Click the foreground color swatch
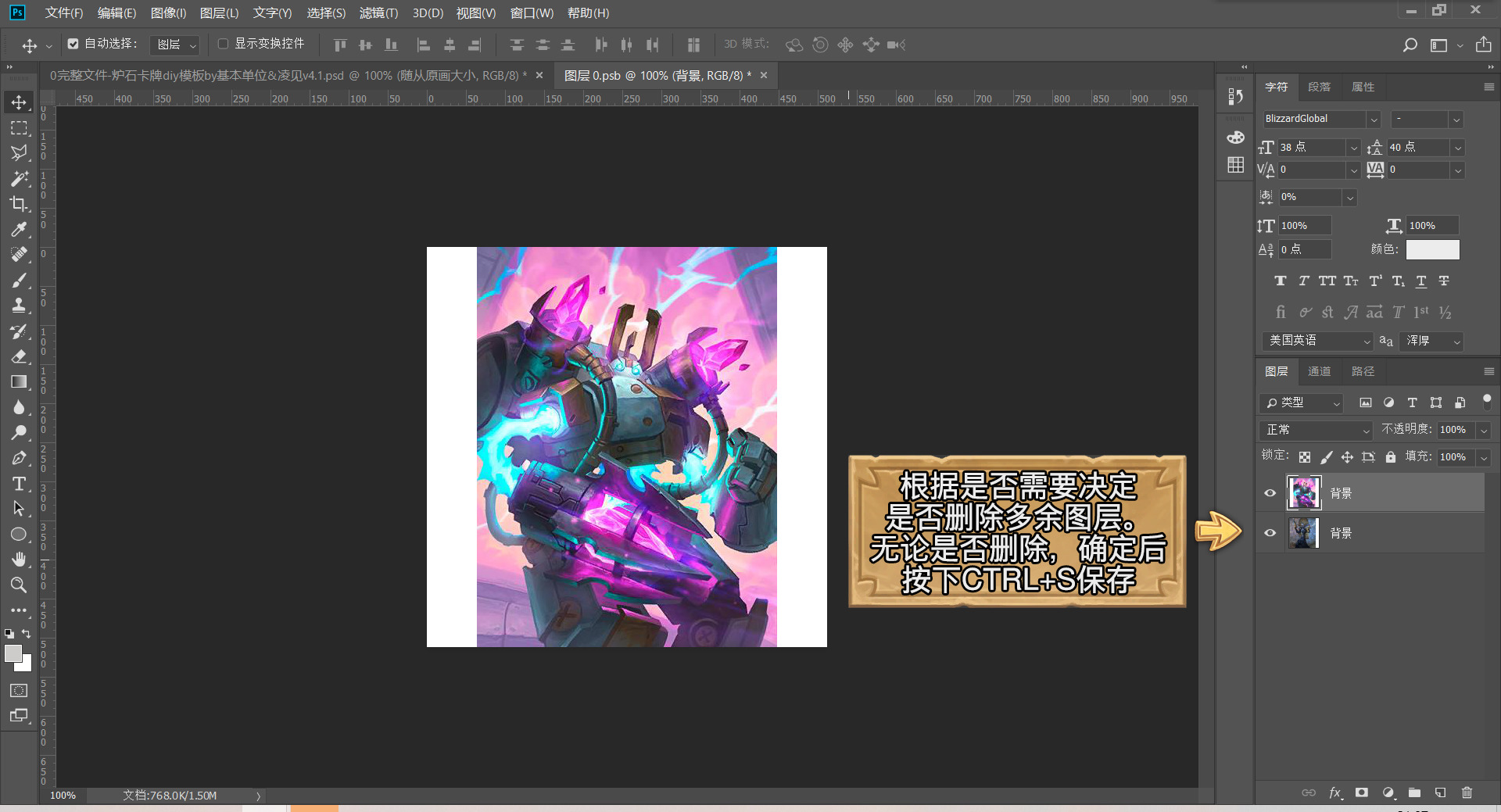This screenshot has width=1501, height=812. coord(13,653)
